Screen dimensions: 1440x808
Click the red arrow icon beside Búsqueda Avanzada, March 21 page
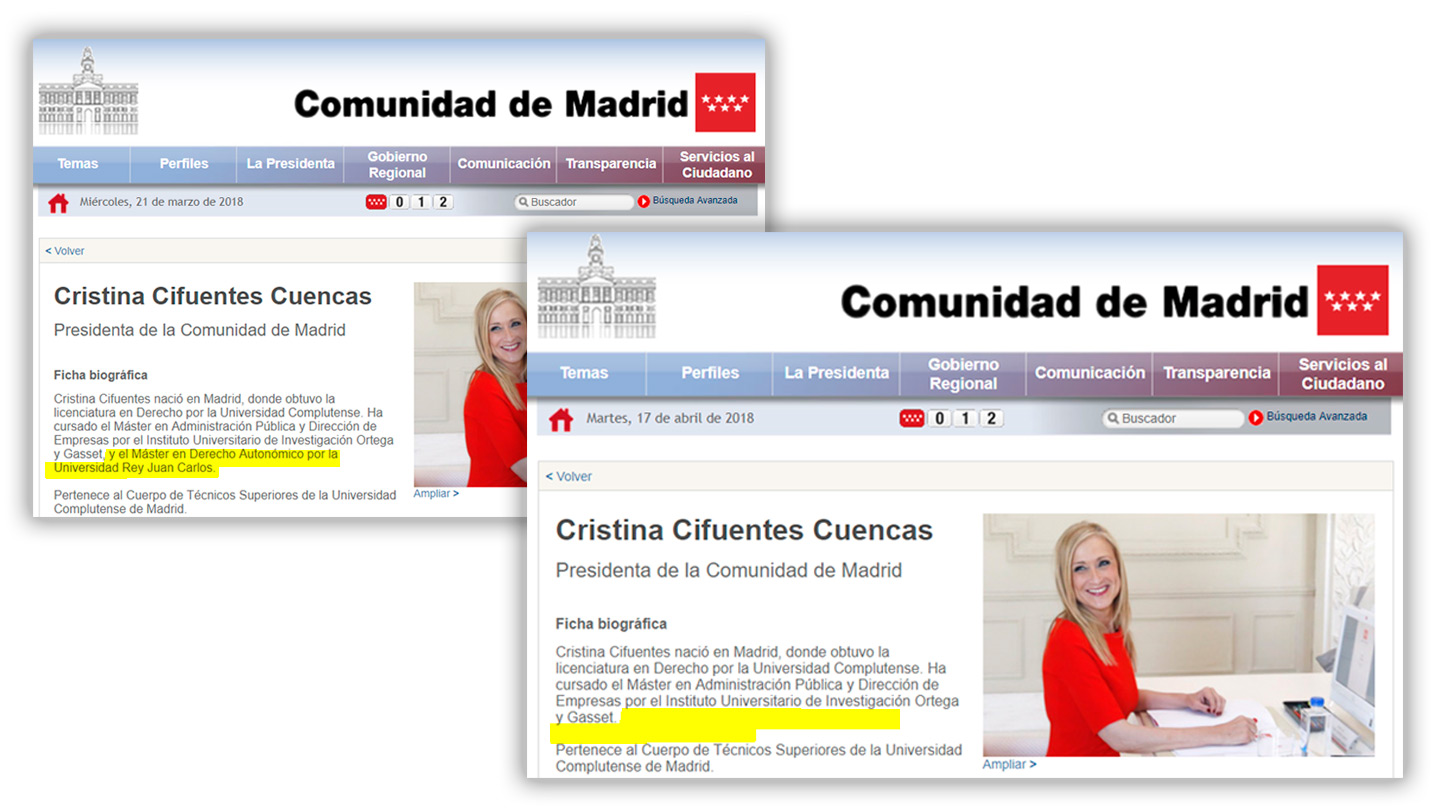(644, 201)
